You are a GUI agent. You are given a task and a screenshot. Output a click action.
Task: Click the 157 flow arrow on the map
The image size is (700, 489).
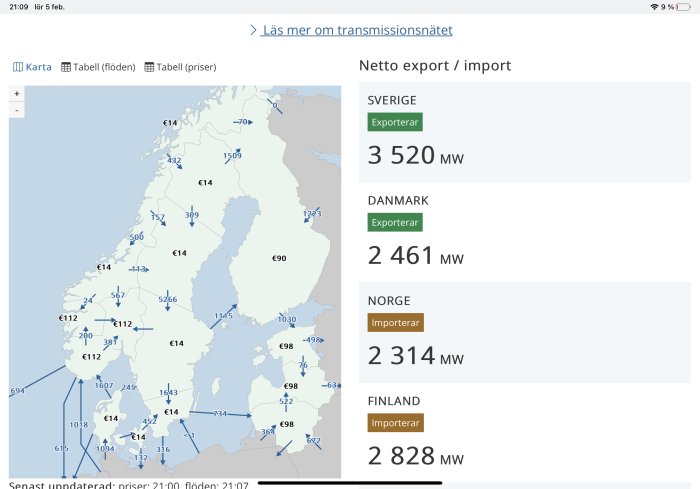pyautogui.click(x=158, y=217)
